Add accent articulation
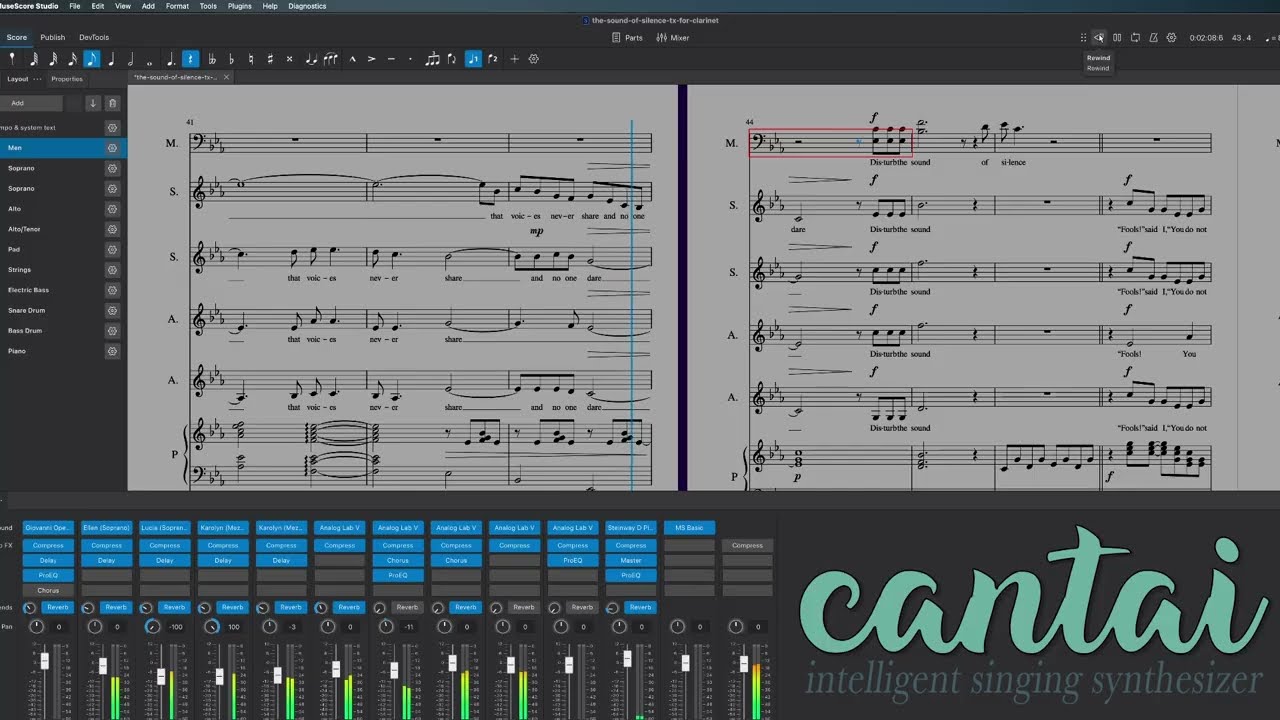Image resolution: width=1280 pixels, height=720 pixels. 371,59
